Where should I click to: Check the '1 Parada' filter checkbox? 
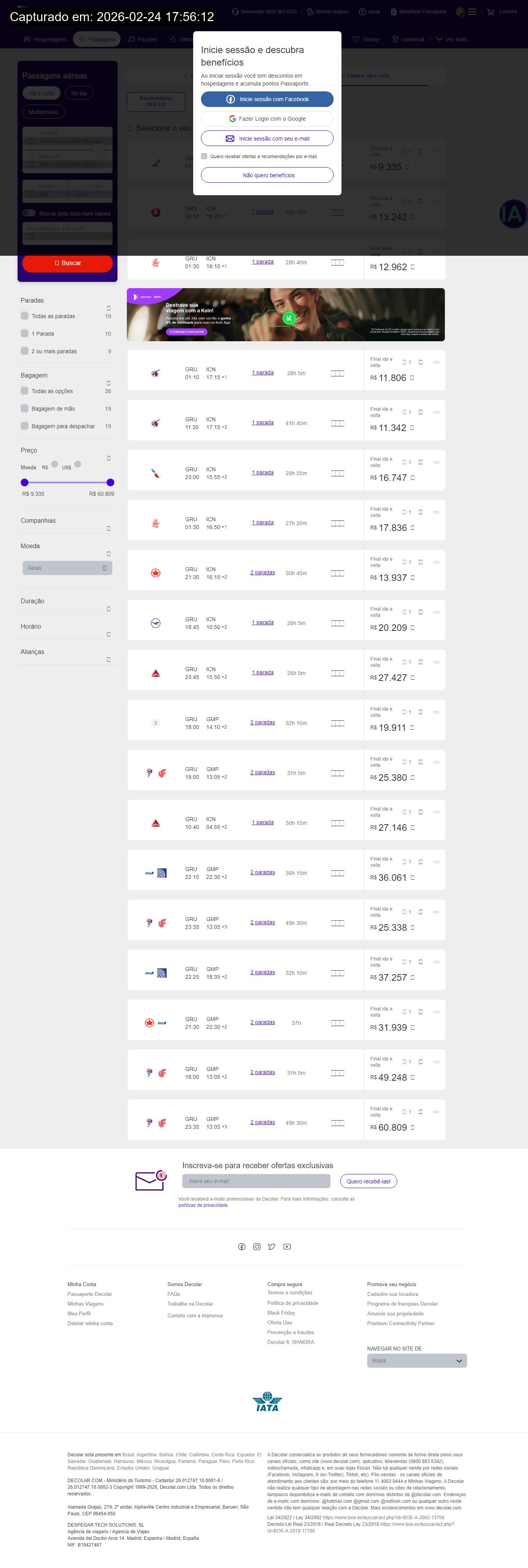point(25,333)
